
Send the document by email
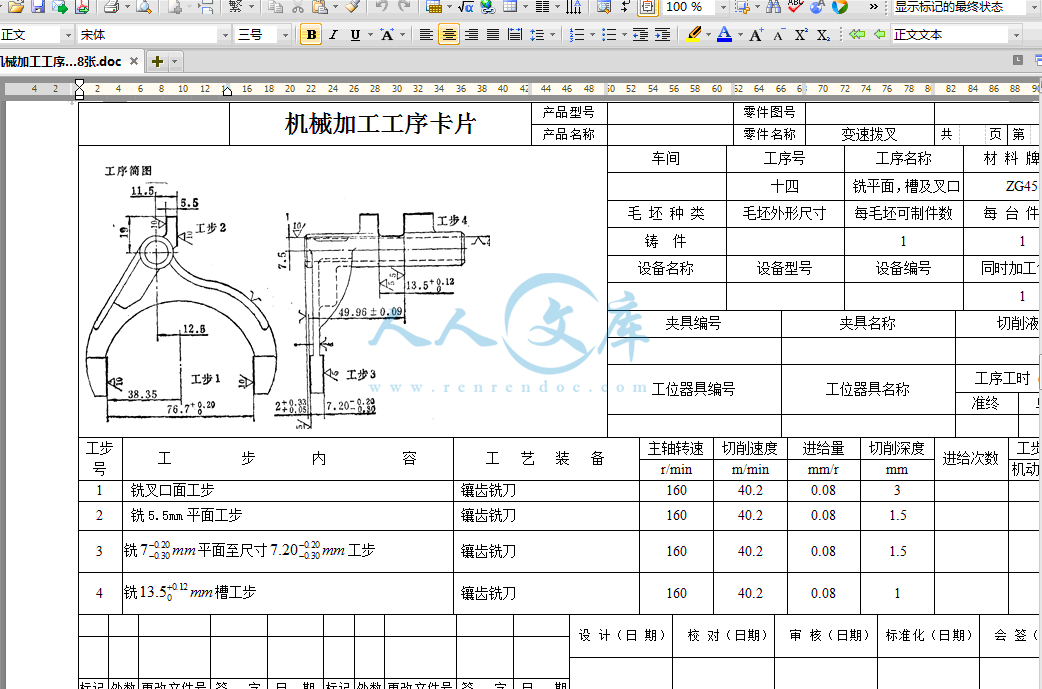click(60, 7)
